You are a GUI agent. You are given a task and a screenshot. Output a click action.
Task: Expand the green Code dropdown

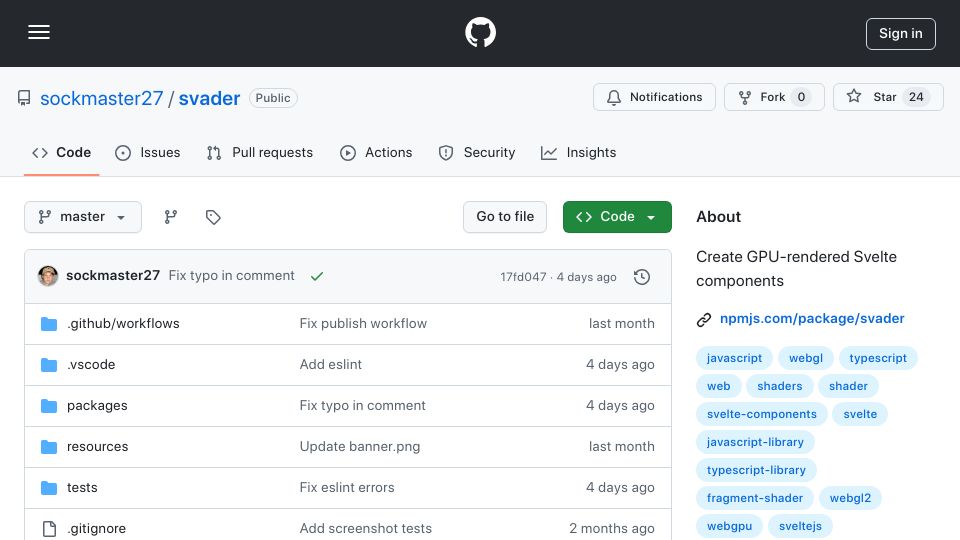point(617,217)
